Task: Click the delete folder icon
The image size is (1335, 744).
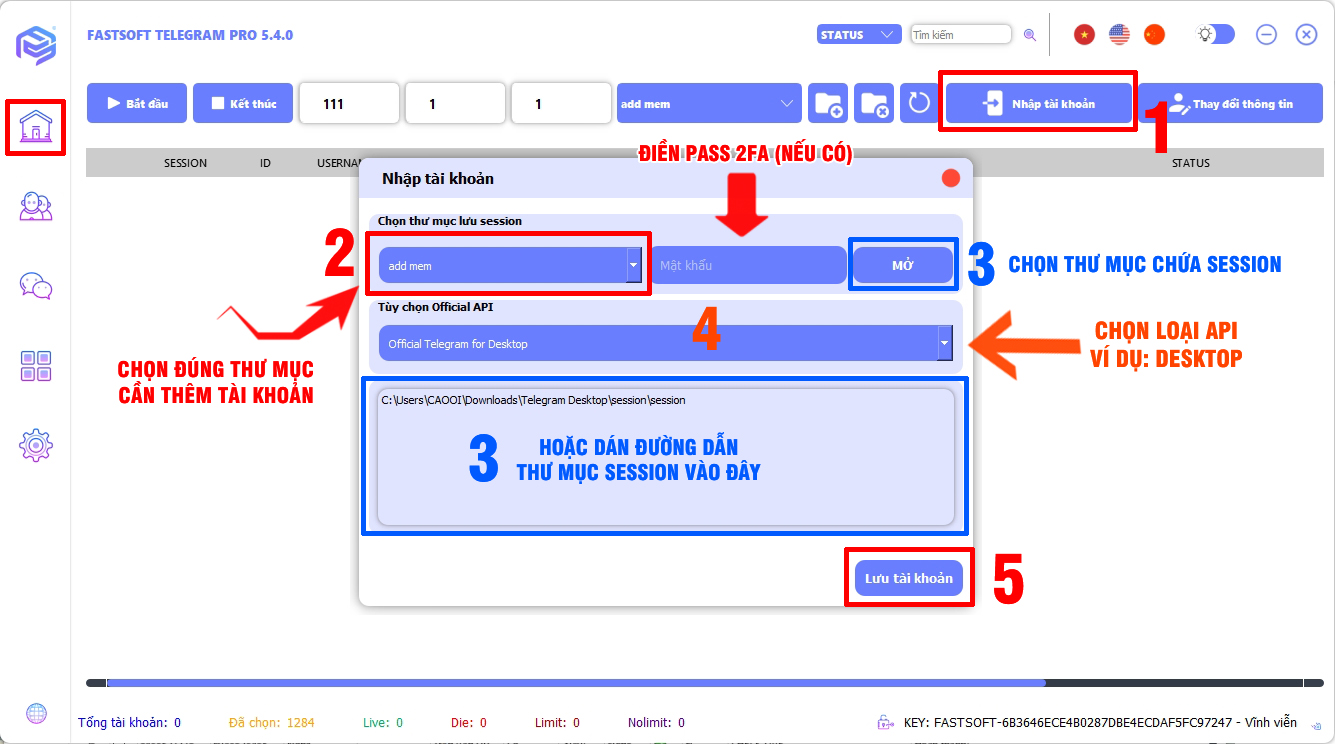Action: [874, 103]
